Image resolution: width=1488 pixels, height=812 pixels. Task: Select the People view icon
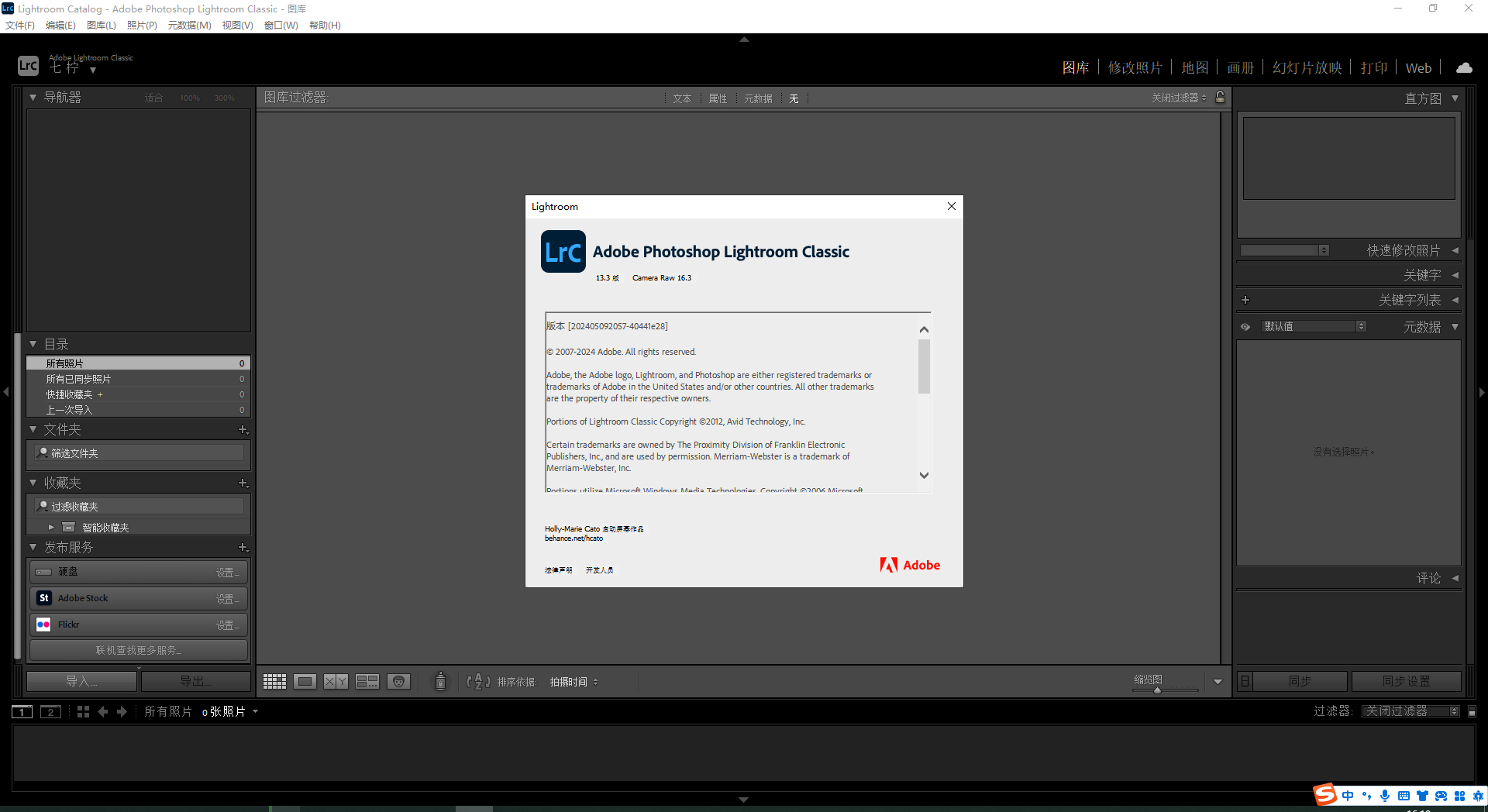(398, 681)
